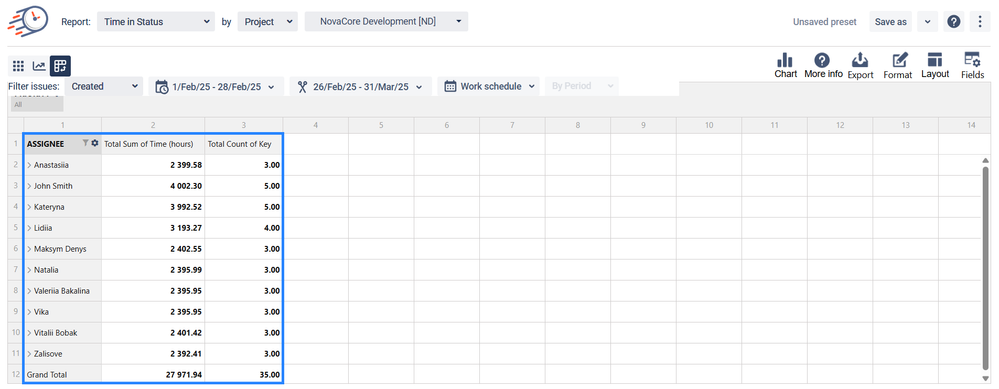Select cell value 4 002.30

(x=153, y=186)
